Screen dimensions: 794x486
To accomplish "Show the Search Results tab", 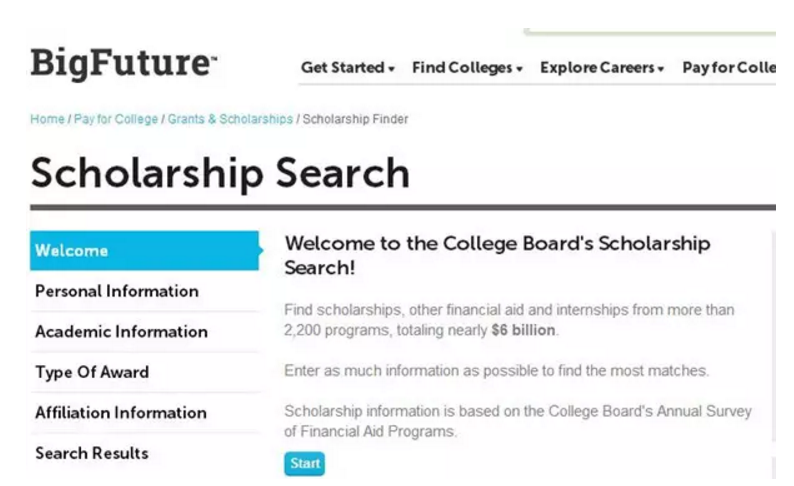I will point(91,453).
